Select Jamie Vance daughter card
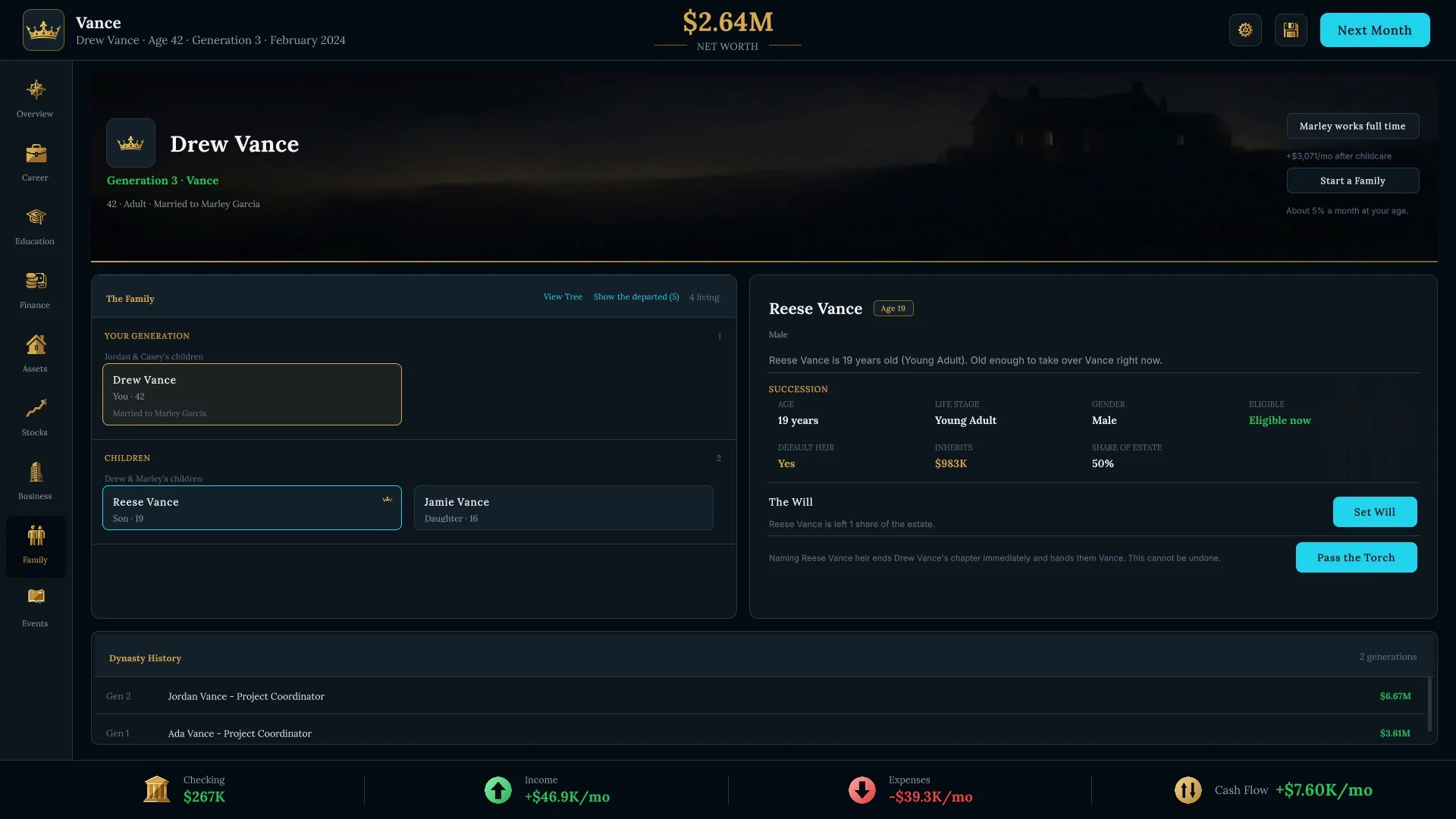Image resolution: width=1456 pixels, height=819 pixels. point(563,508)
